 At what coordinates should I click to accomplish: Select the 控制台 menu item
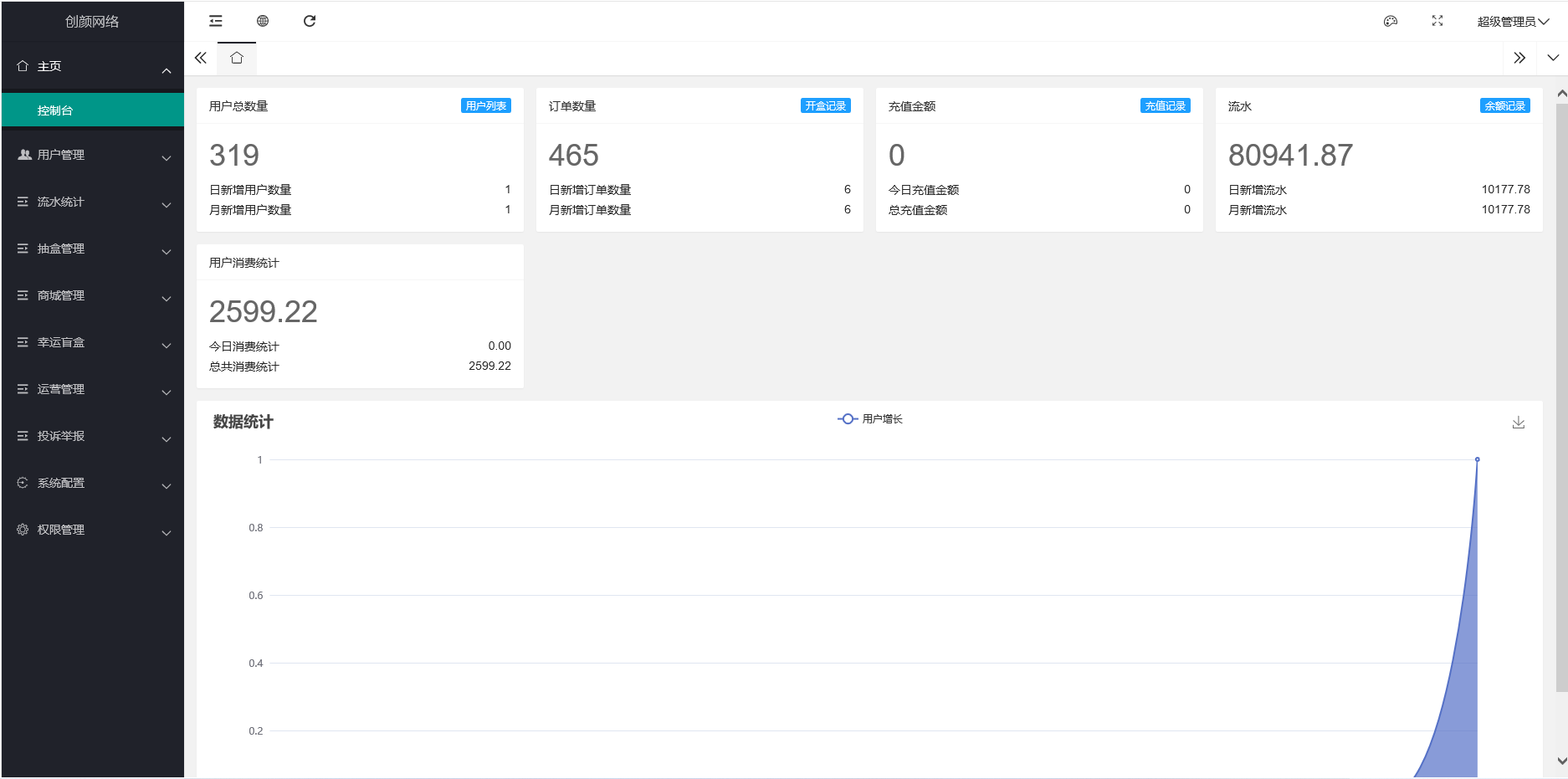point(92,110)
